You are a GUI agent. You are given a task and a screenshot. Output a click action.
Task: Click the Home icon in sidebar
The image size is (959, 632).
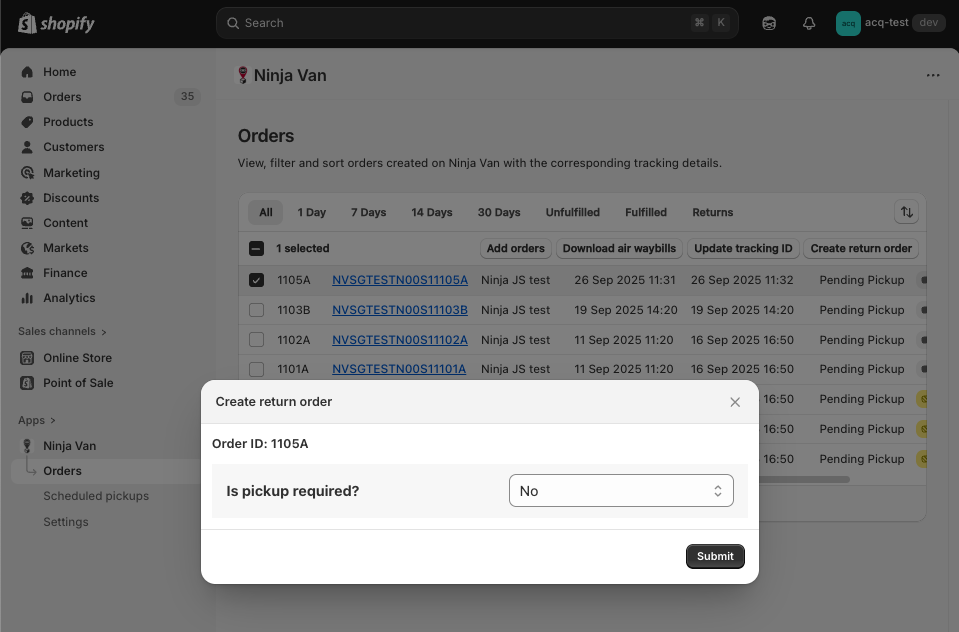27,72
